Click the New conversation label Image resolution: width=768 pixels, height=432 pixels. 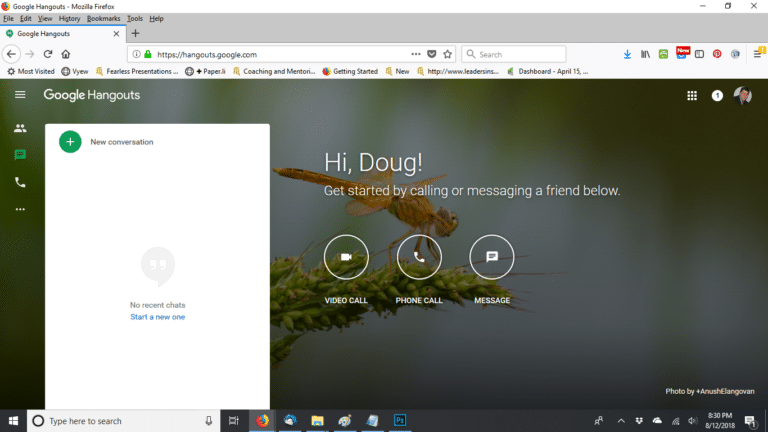pyautogui.click(x=121, y=142)
